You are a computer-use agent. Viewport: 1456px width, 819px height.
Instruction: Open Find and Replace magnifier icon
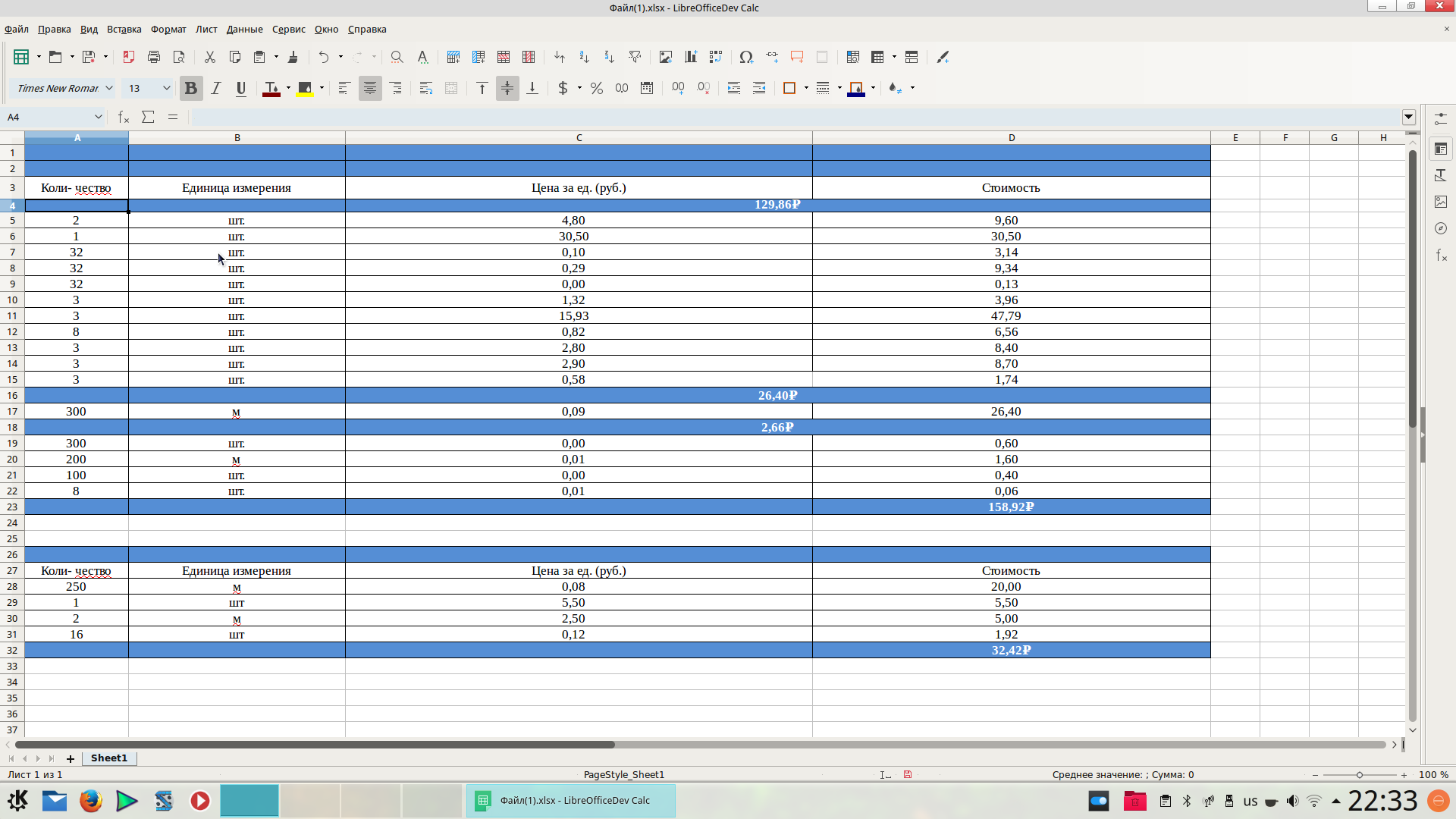397,57
